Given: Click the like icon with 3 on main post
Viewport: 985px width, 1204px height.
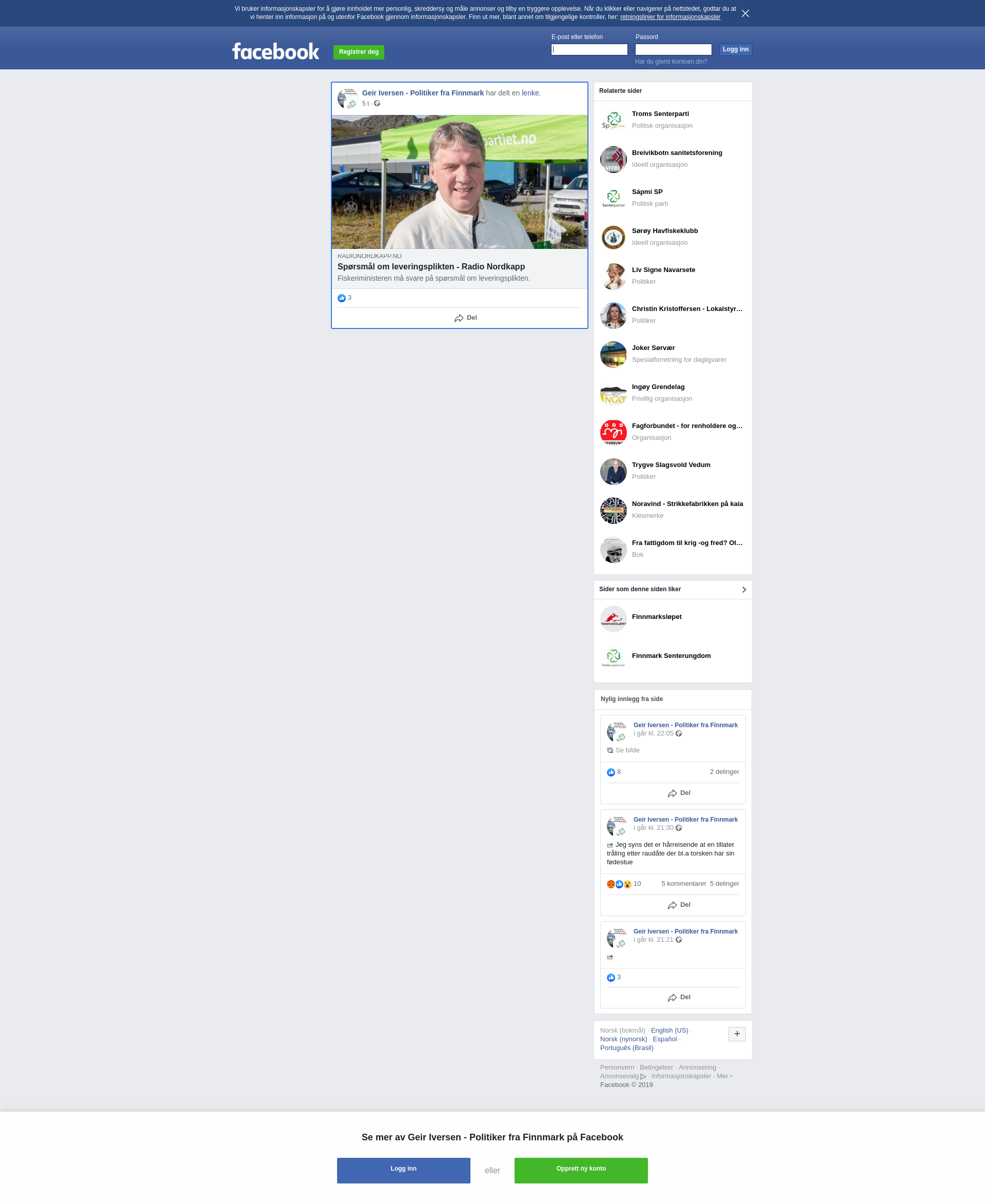Looking at the screenshot, I should click(342, 298).
